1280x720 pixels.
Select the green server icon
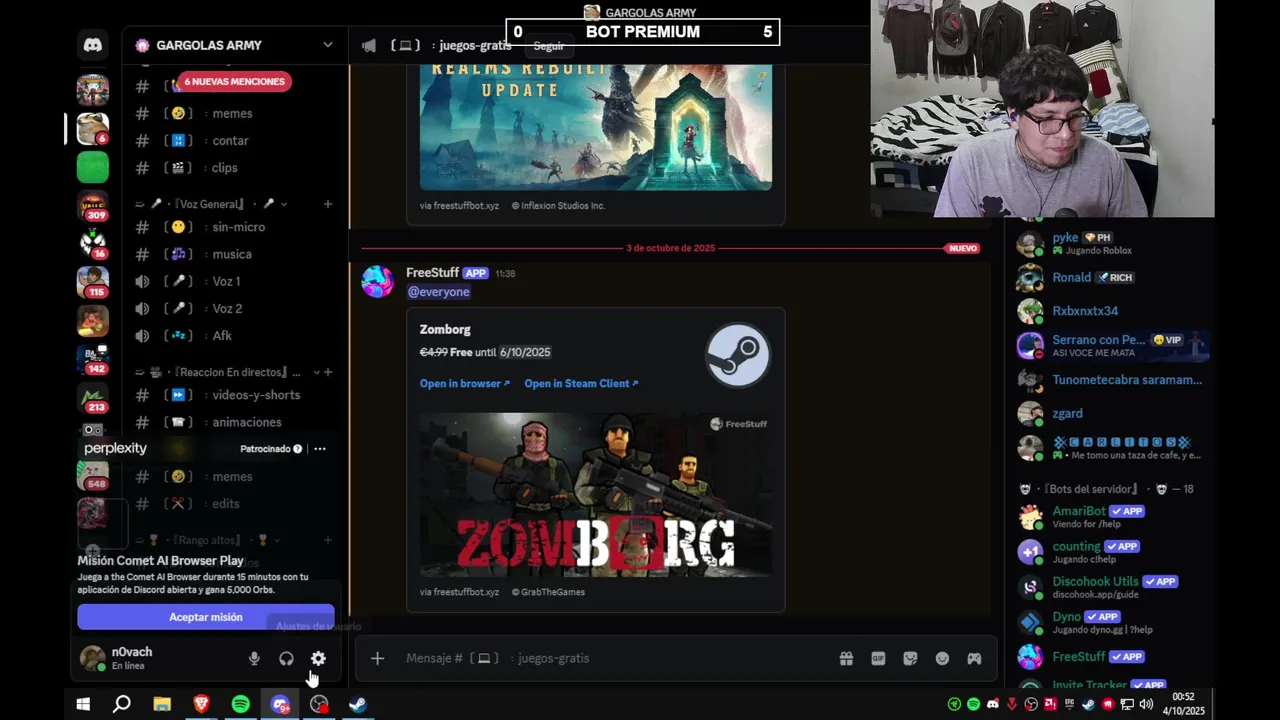point(93,167)
